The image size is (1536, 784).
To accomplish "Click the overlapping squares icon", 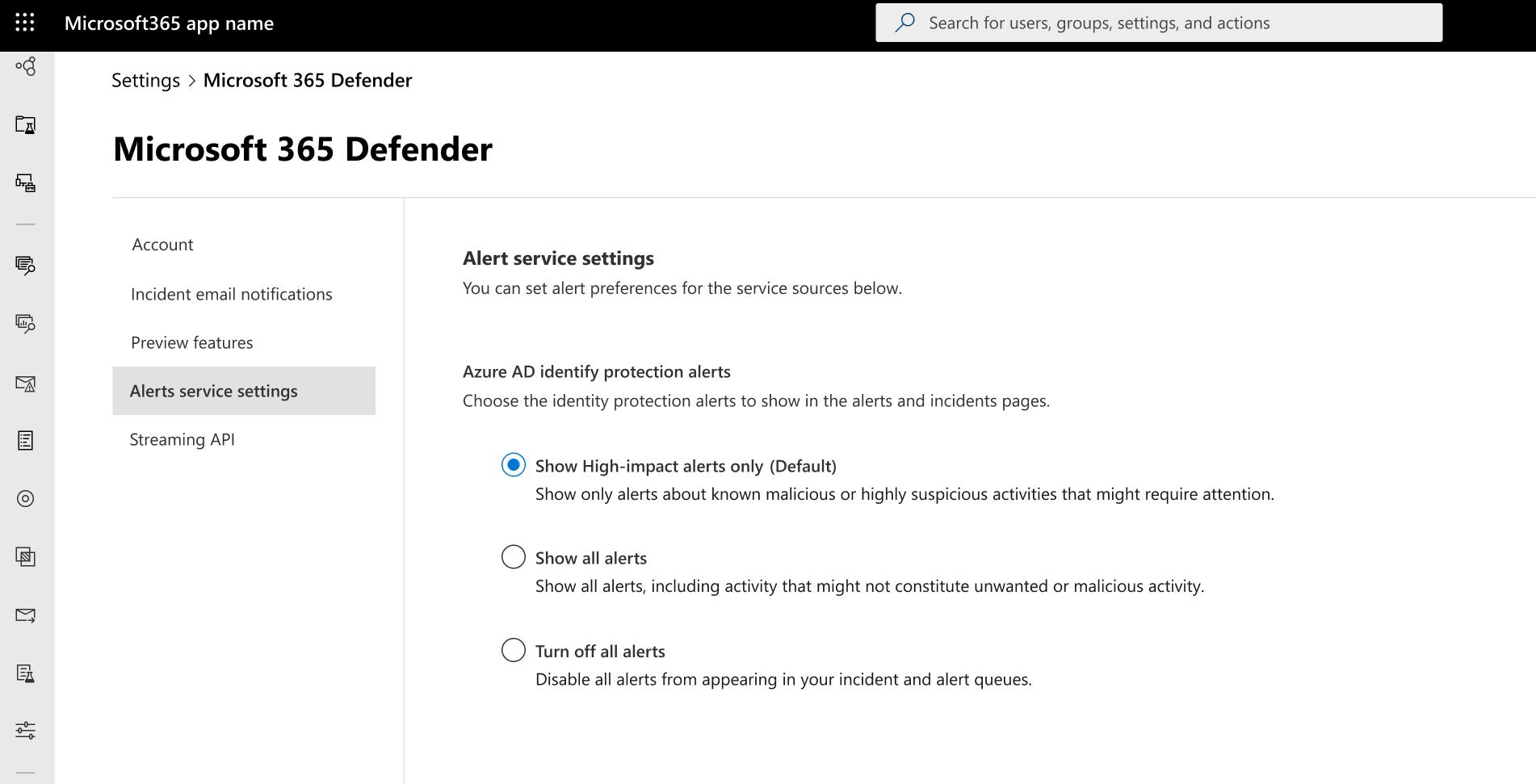I will (x=26, y=556).
